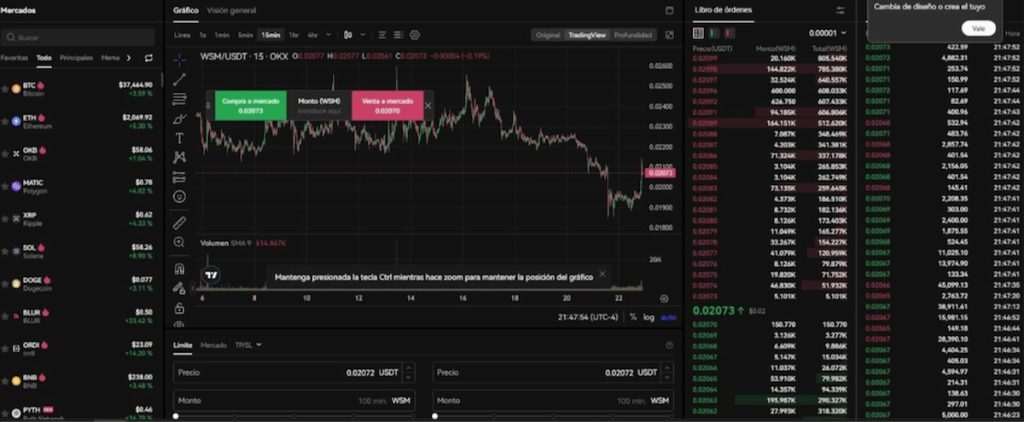This screenshot has height=422, width=1024.
Task: Open order book settings sliders icon
Action: (840, 10)
